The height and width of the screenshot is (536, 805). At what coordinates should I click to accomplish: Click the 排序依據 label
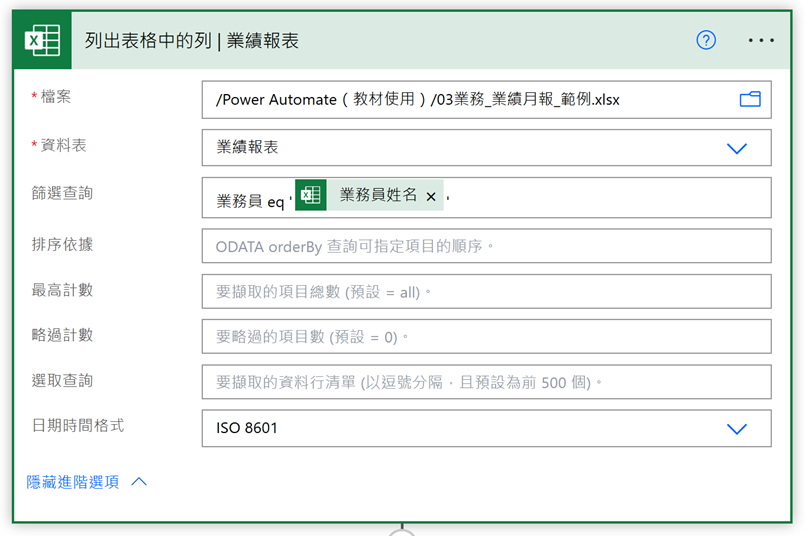click(62, 244)
